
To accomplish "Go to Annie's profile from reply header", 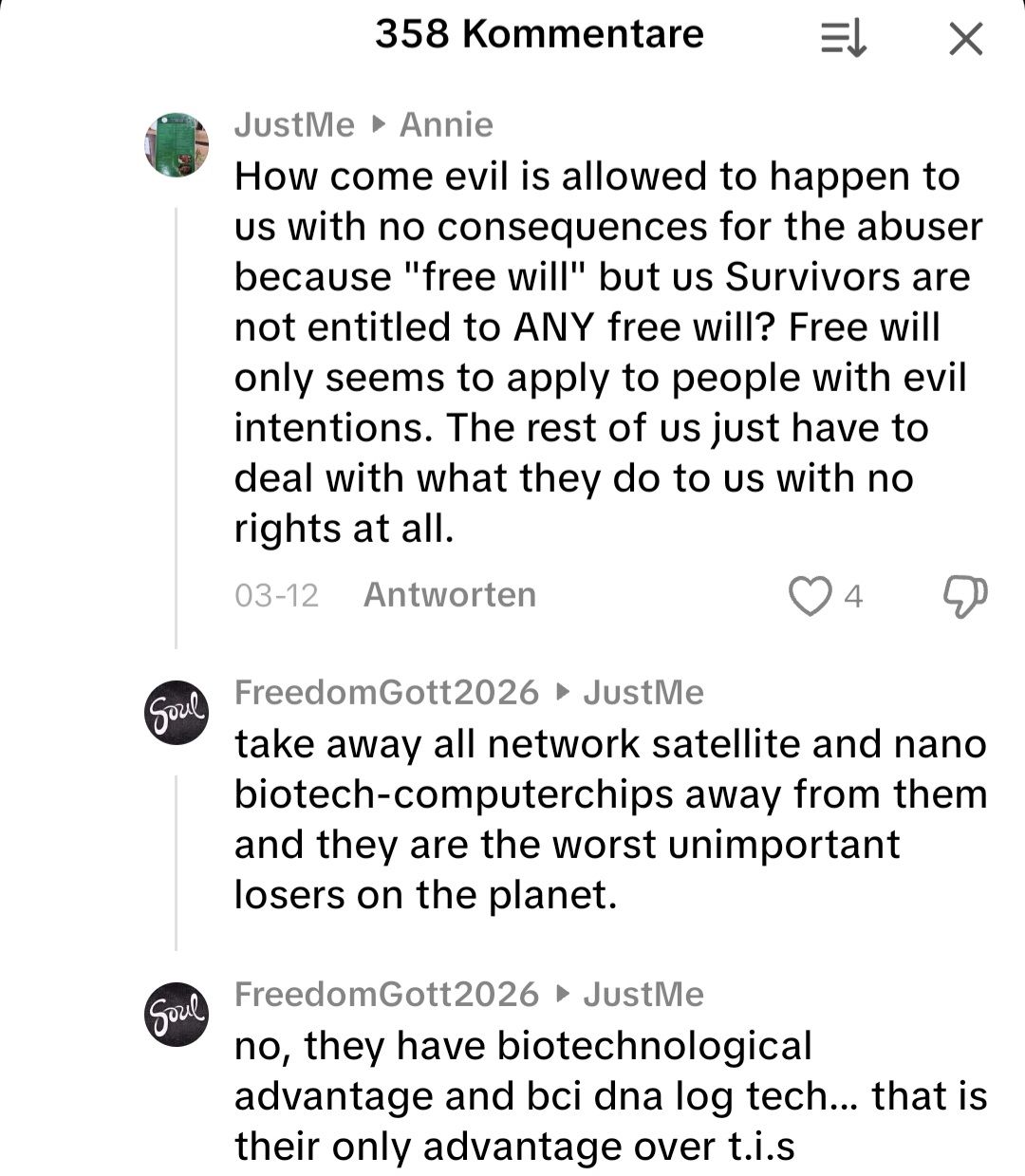I will coord(446,124).
